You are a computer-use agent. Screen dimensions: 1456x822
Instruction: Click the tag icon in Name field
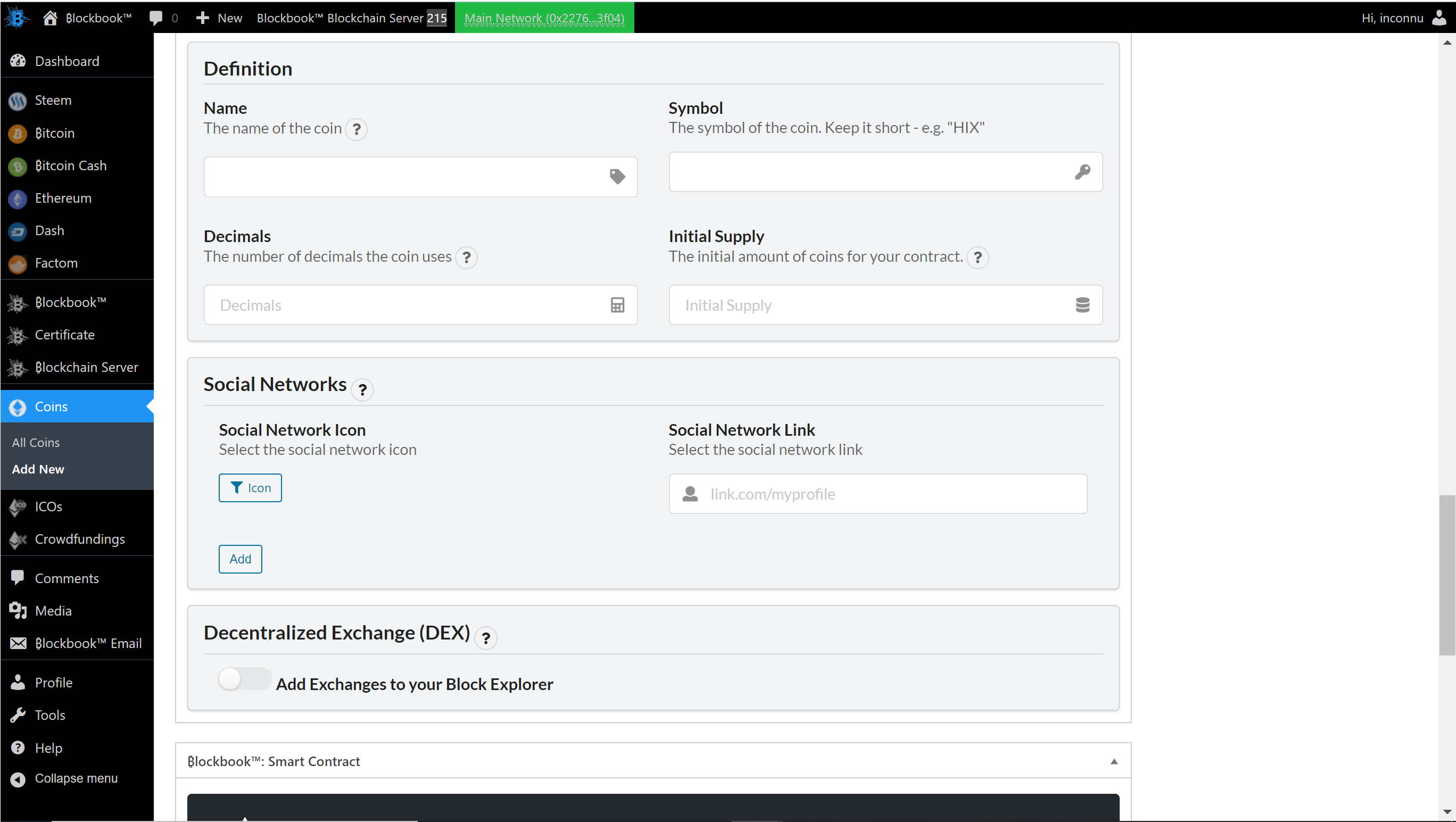click(x=617, y=177)
